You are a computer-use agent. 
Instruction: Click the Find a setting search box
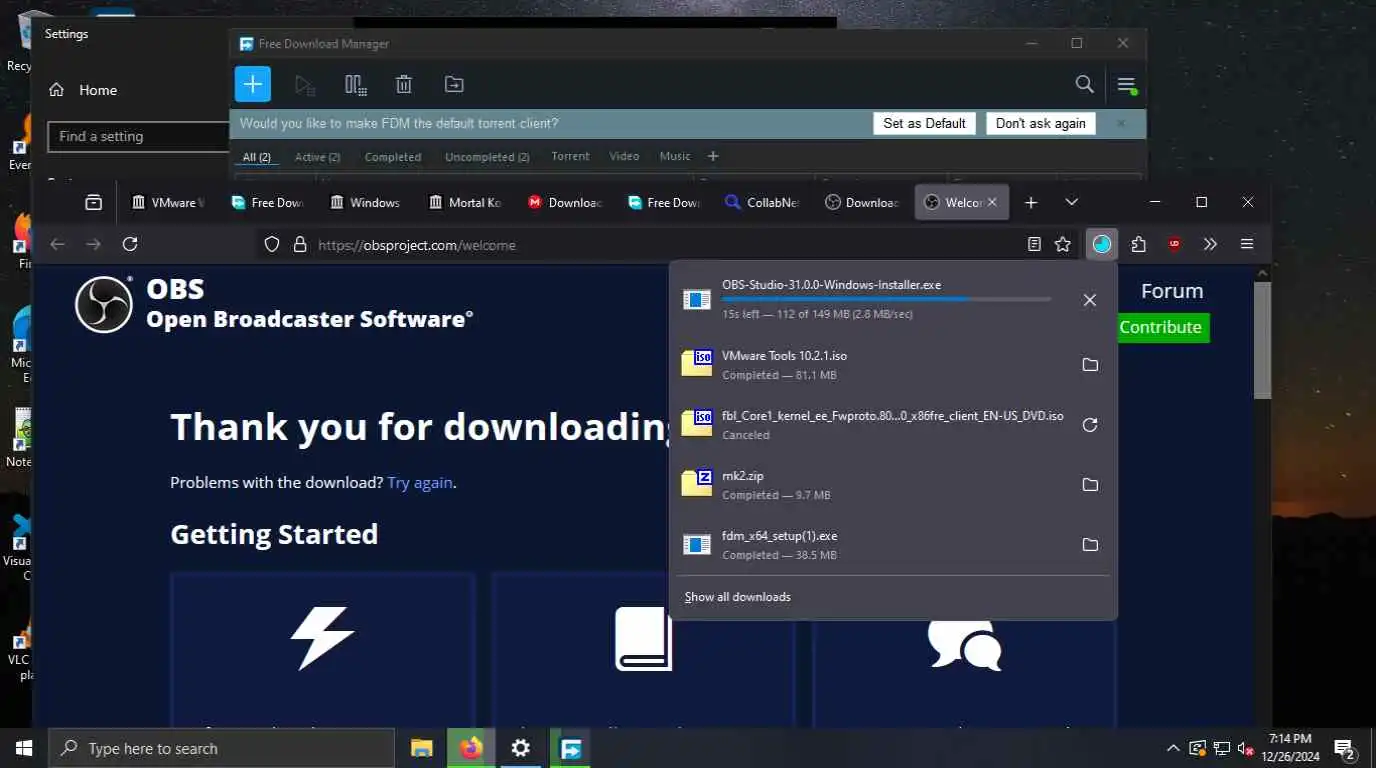coord(138,136)
